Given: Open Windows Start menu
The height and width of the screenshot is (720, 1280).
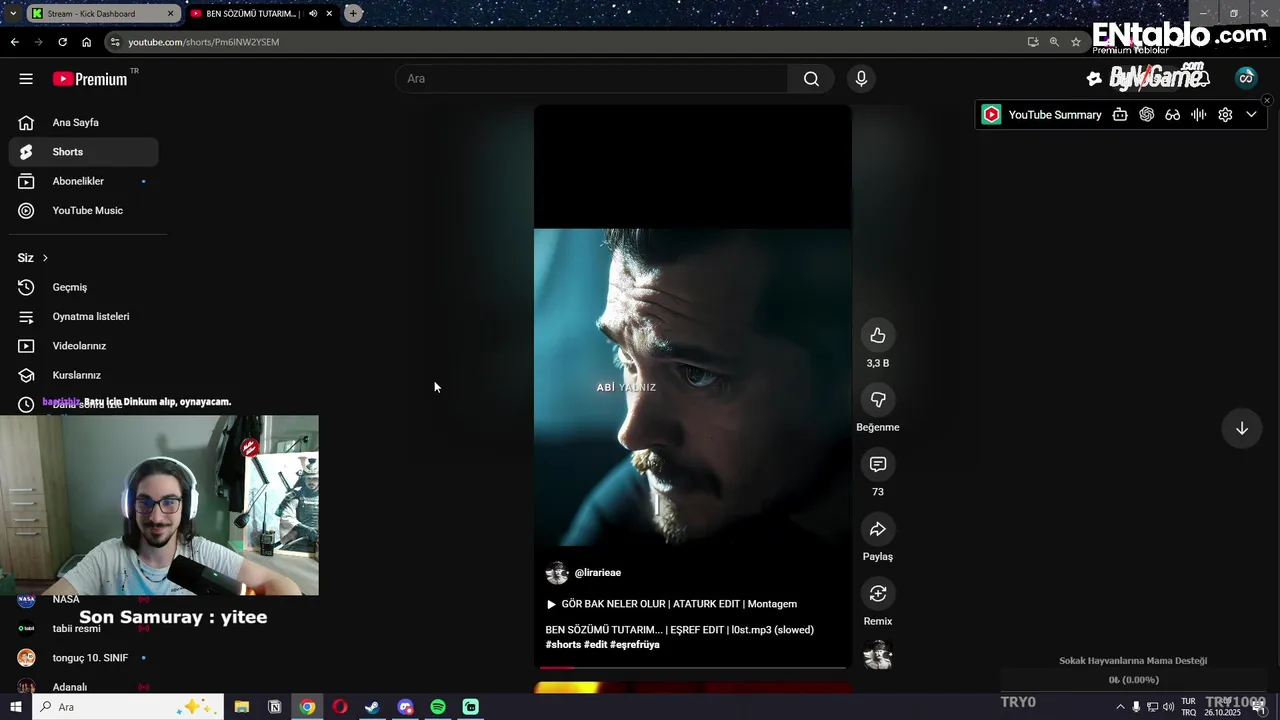Looking at the screenshot, I should (x=15, y=707).
